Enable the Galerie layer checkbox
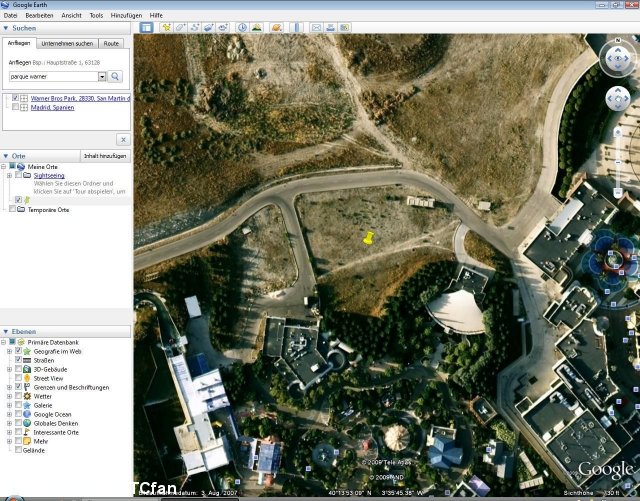Image resolution: width=640 pixels, height=501 pixels. pyautogui.click(x=18, y=405)
